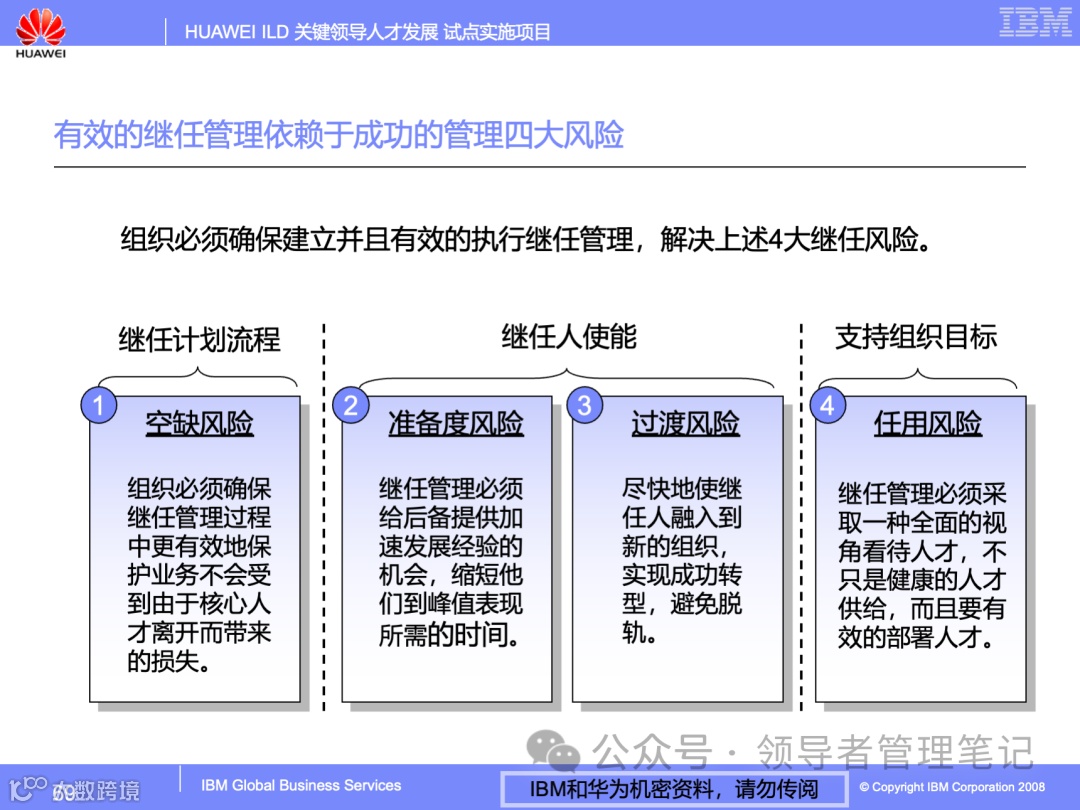The height and width of the screenshot is (810, 1080).
Task: Select the numbered circle 2 badge
Action: click(350, 405)
